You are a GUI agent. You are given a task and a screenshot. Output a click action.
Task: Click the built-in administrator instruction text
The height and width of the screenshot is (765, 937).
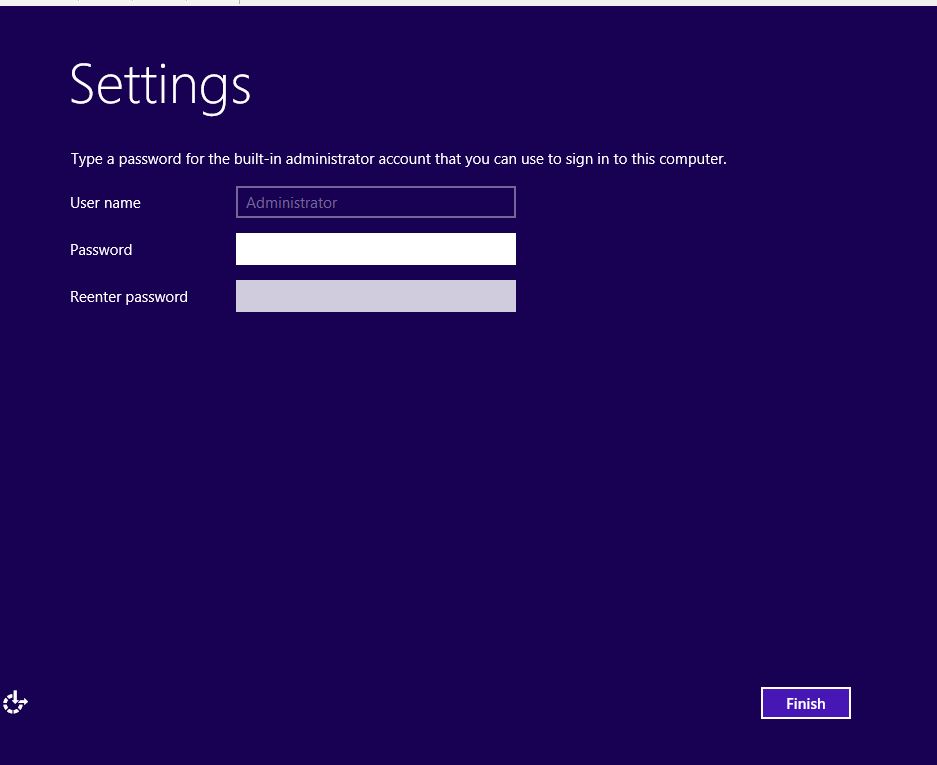pyautogui.click(x=399, y=159)
